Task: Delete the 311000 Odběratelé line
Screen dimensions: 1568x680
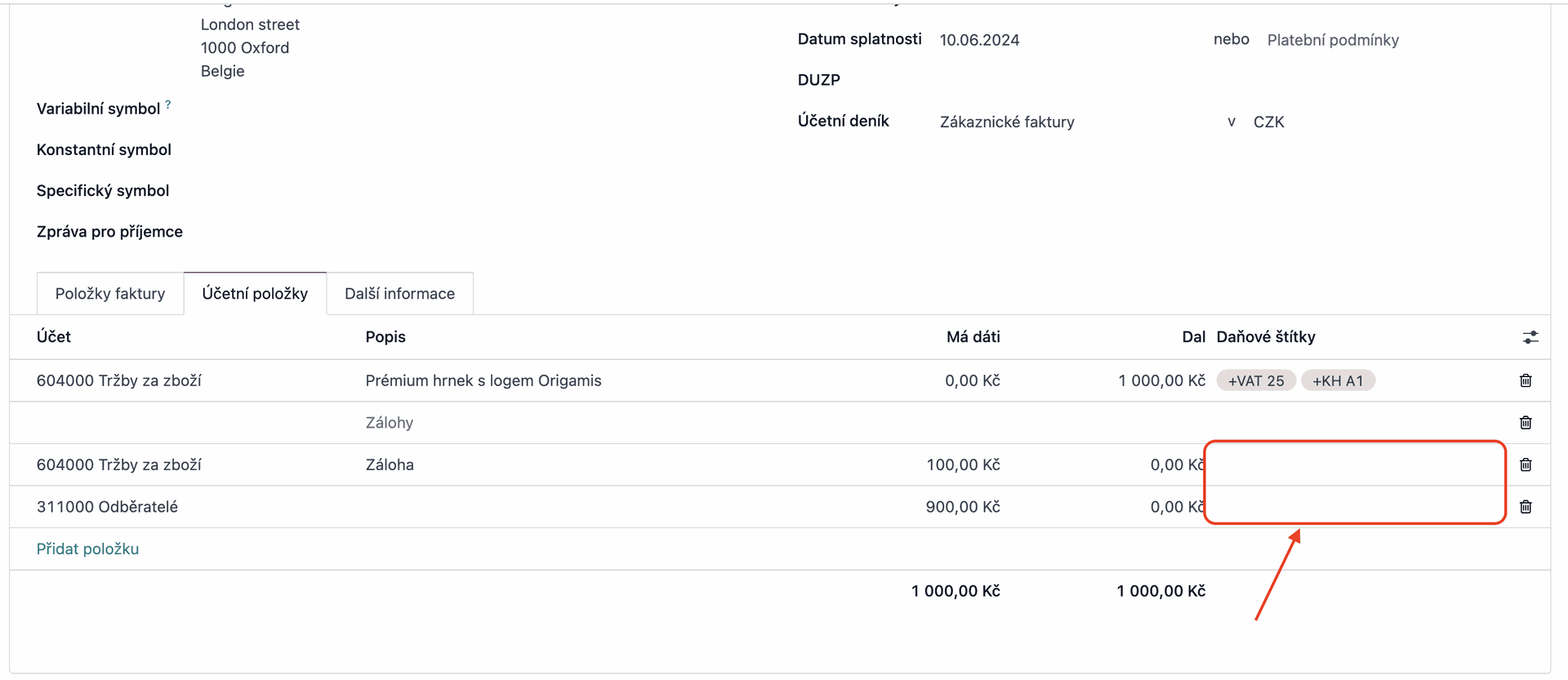Action: click(x=1526, y=507)
